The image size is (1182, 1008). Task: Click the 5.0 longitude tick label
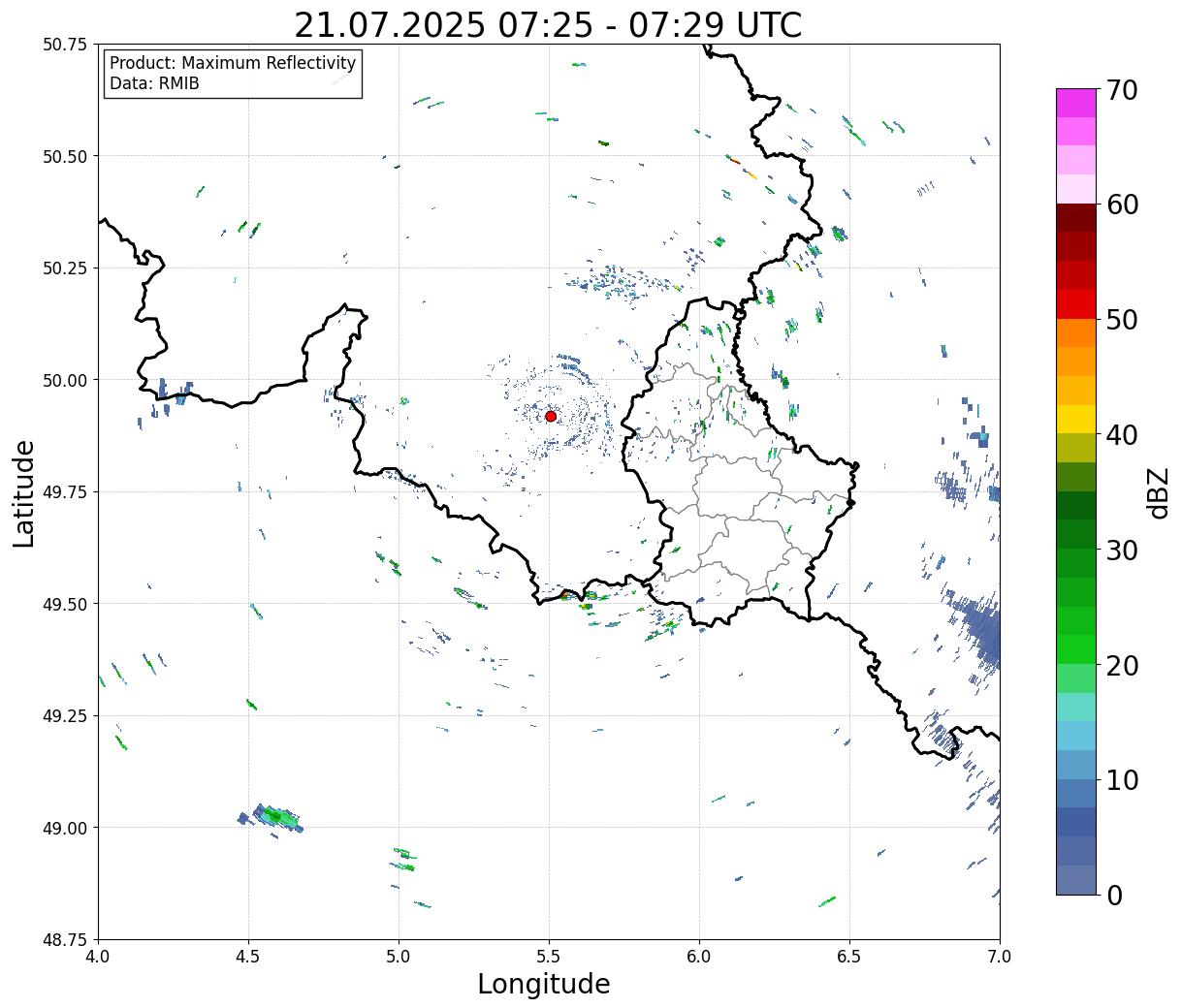pos(399,957)
